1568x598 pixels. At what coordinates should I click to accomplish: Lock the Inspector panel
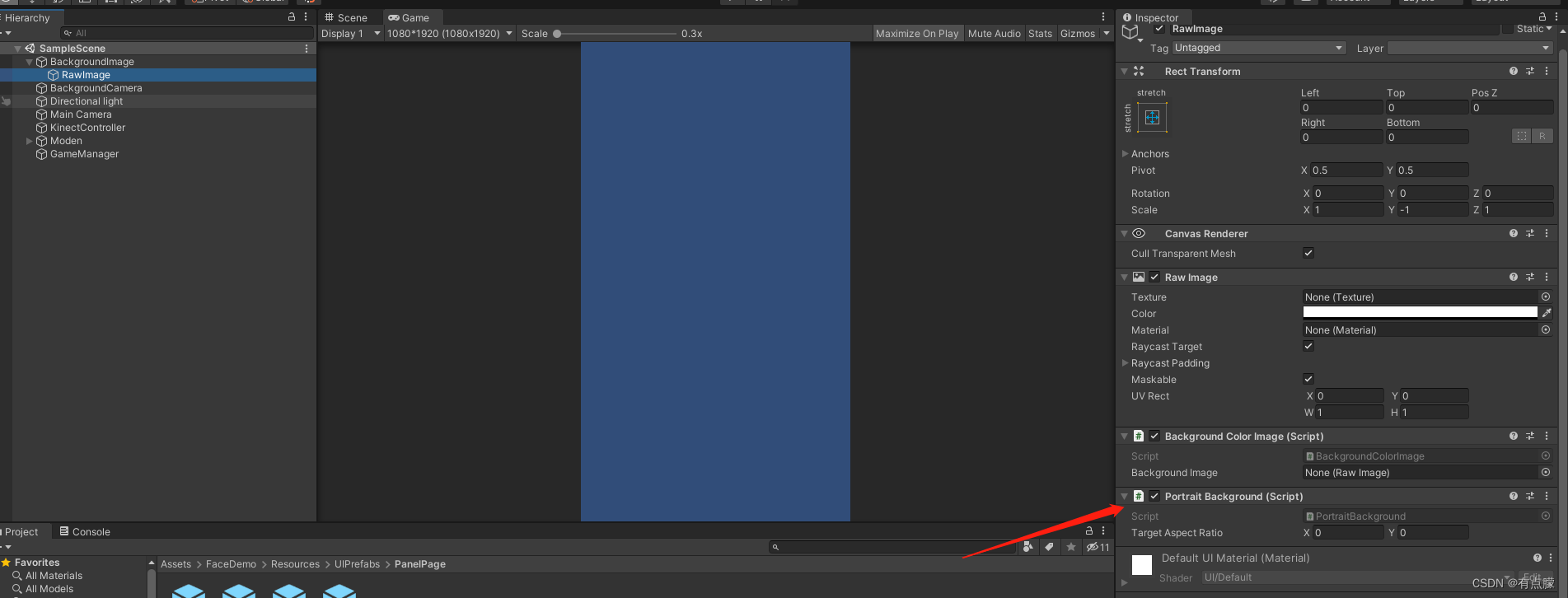coord(1542,16)
